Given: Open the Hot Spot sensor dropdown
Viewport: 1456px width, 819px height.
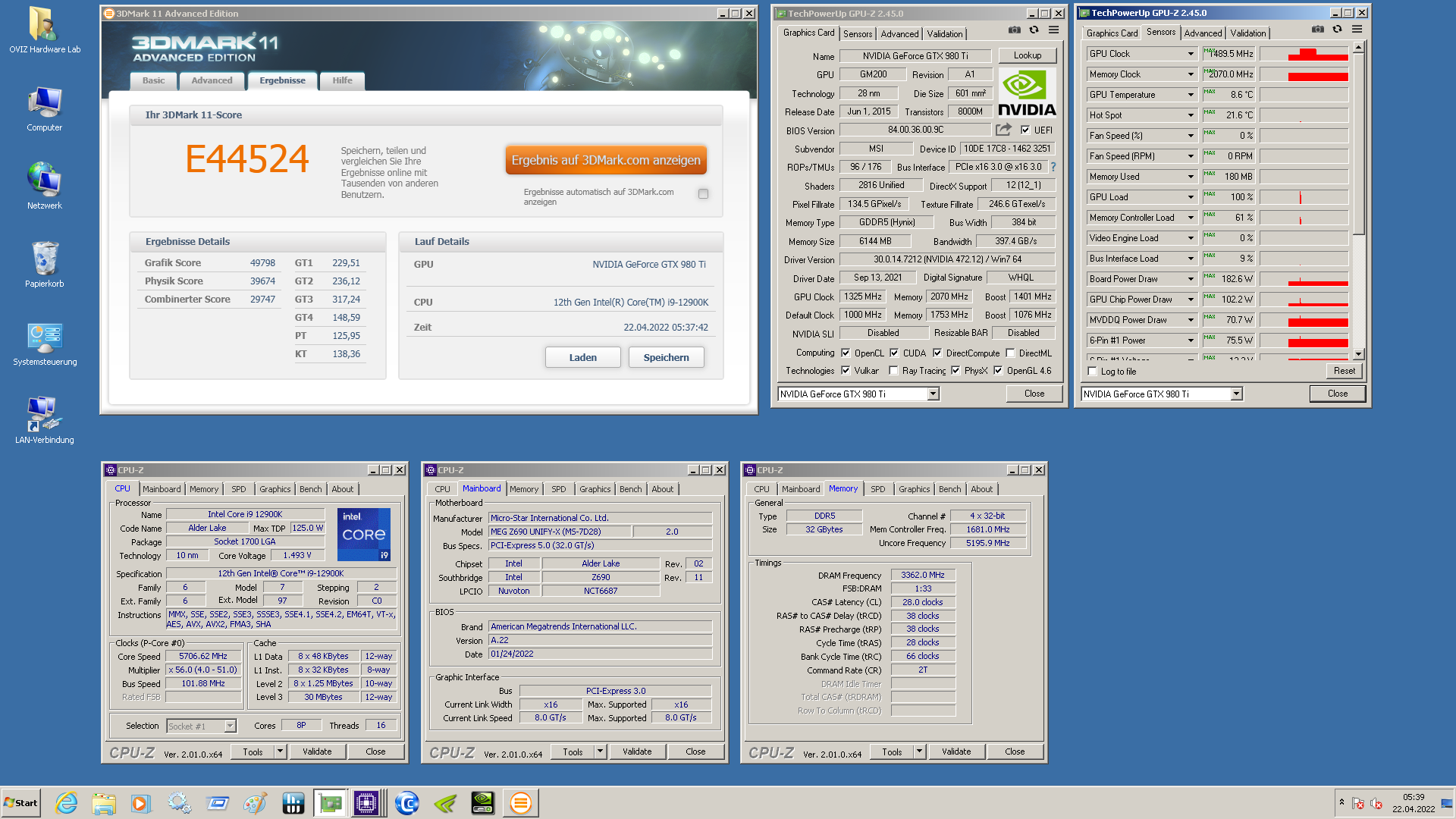Looking at the screenshot, I should [x=1191, y=115].
